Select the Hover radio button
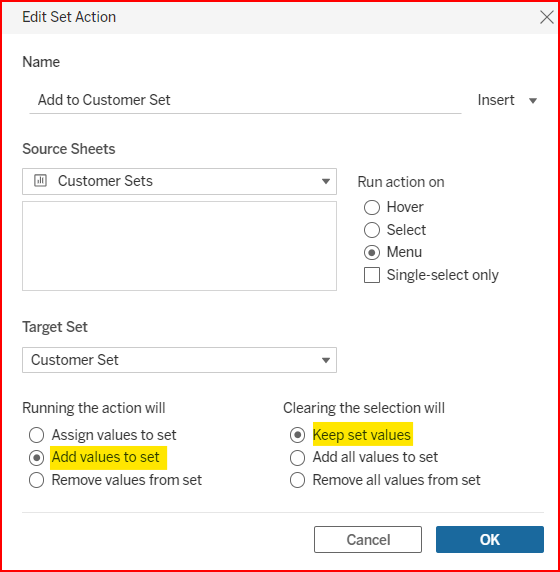Image resolution: width=560 pixels, height=572 pixels. pyautogui.click(x=372, y=207)
